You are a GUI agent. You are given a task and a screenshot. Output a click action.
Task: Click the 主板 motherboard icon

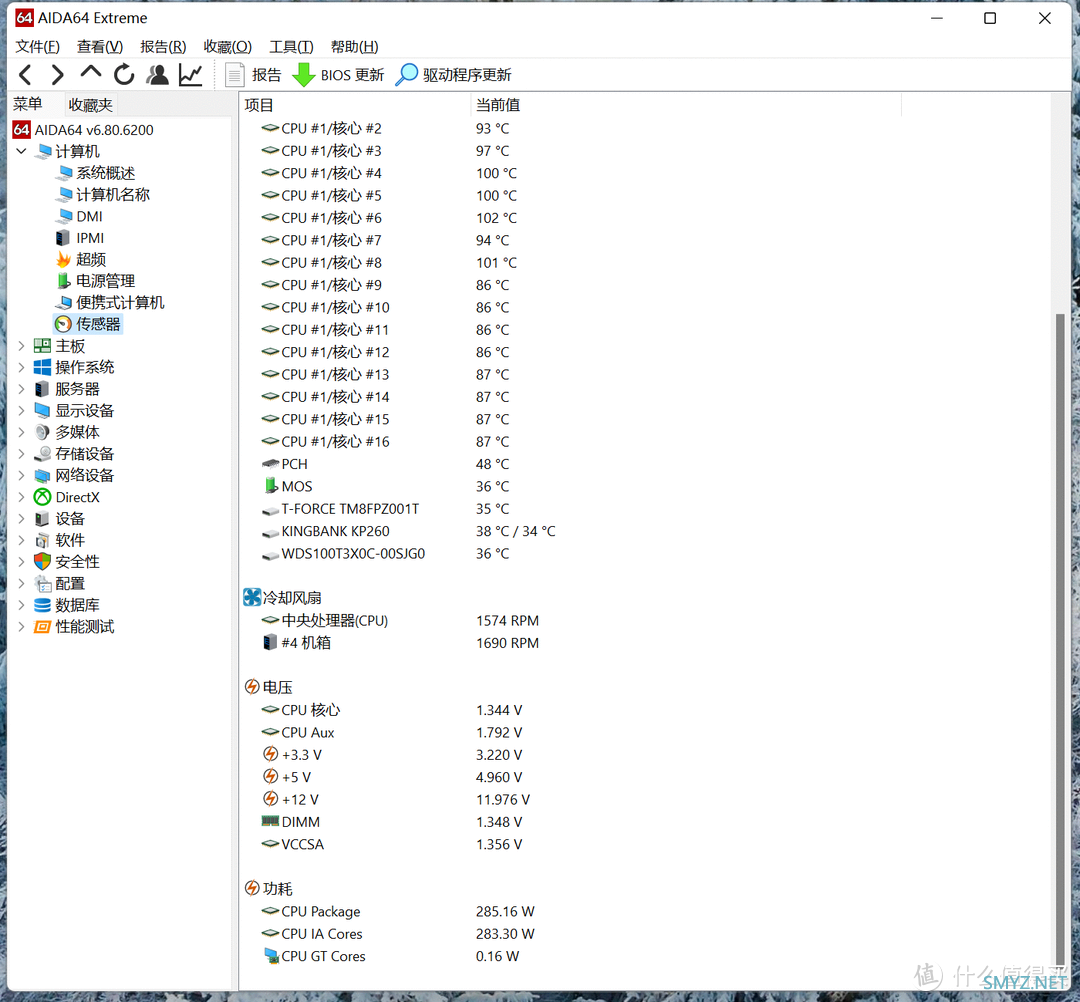pyautogui.click(x=42, y=346)
